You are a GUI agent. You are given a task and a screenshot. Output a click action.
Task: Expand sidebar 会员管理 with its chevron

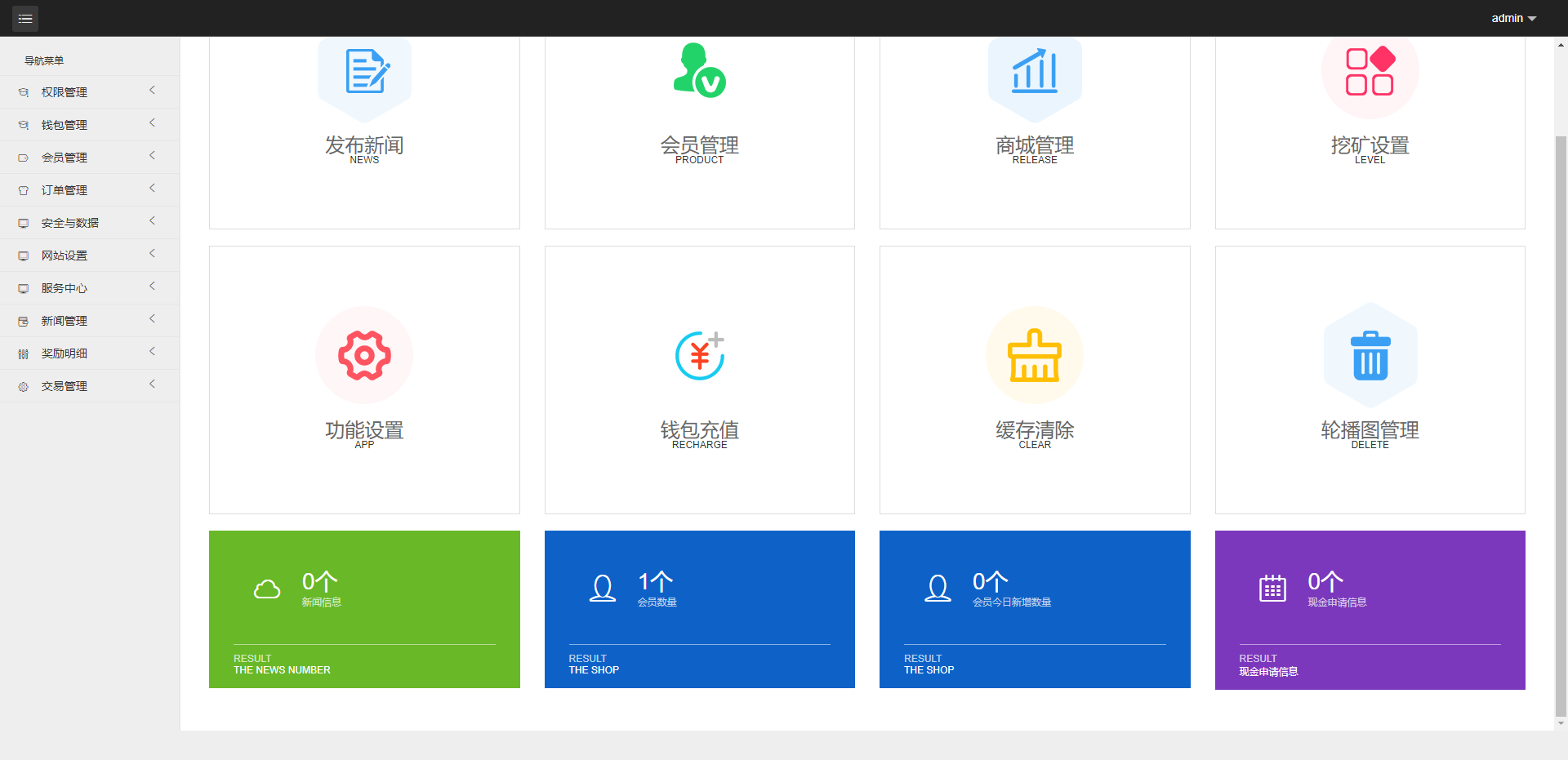click(x=152, y=156)
